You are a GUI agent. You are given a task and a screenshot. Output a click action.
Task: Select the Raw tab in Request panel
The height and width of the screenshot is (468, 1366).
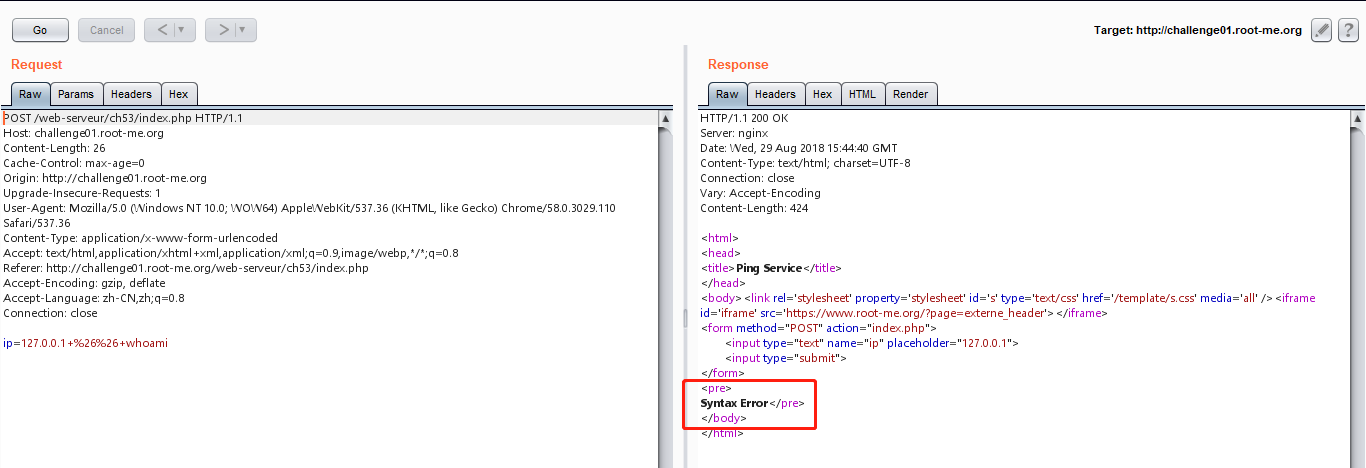coord(30,94)
